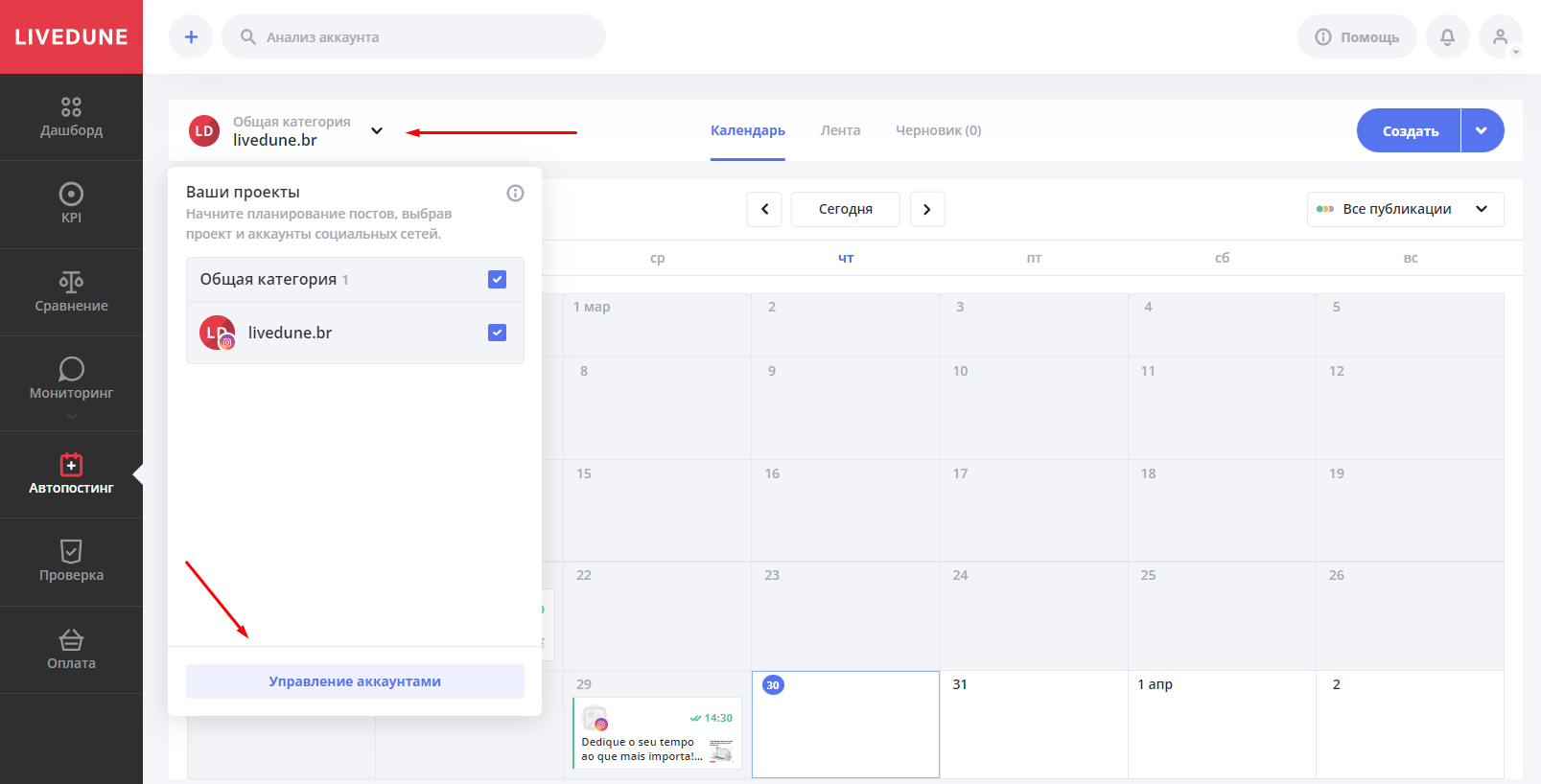Click the blue plus add button

191,36
